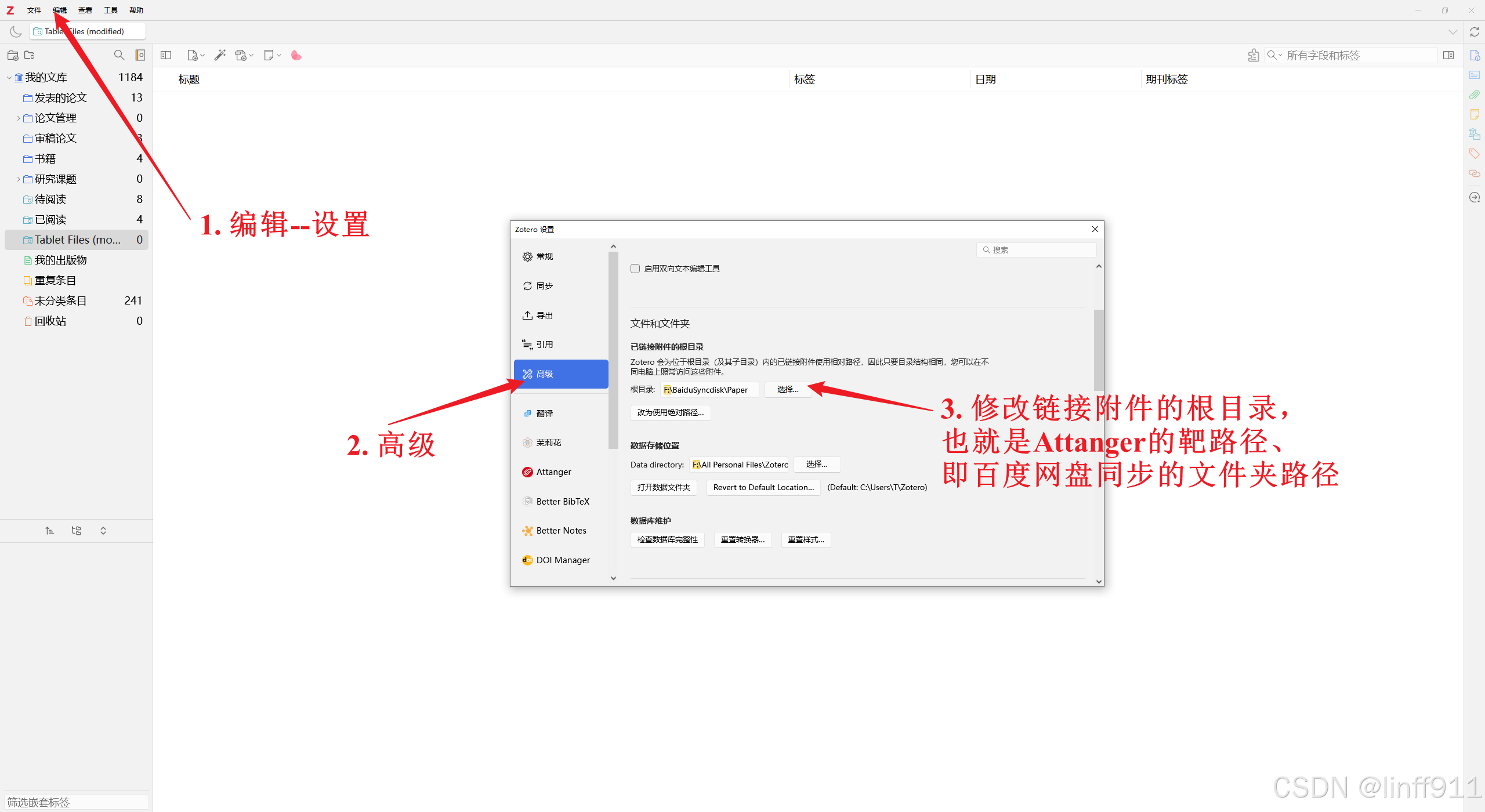Open the Better Notes settings pane
The width and height of the screenshot is (1485, 812).
tap(561, 531)
